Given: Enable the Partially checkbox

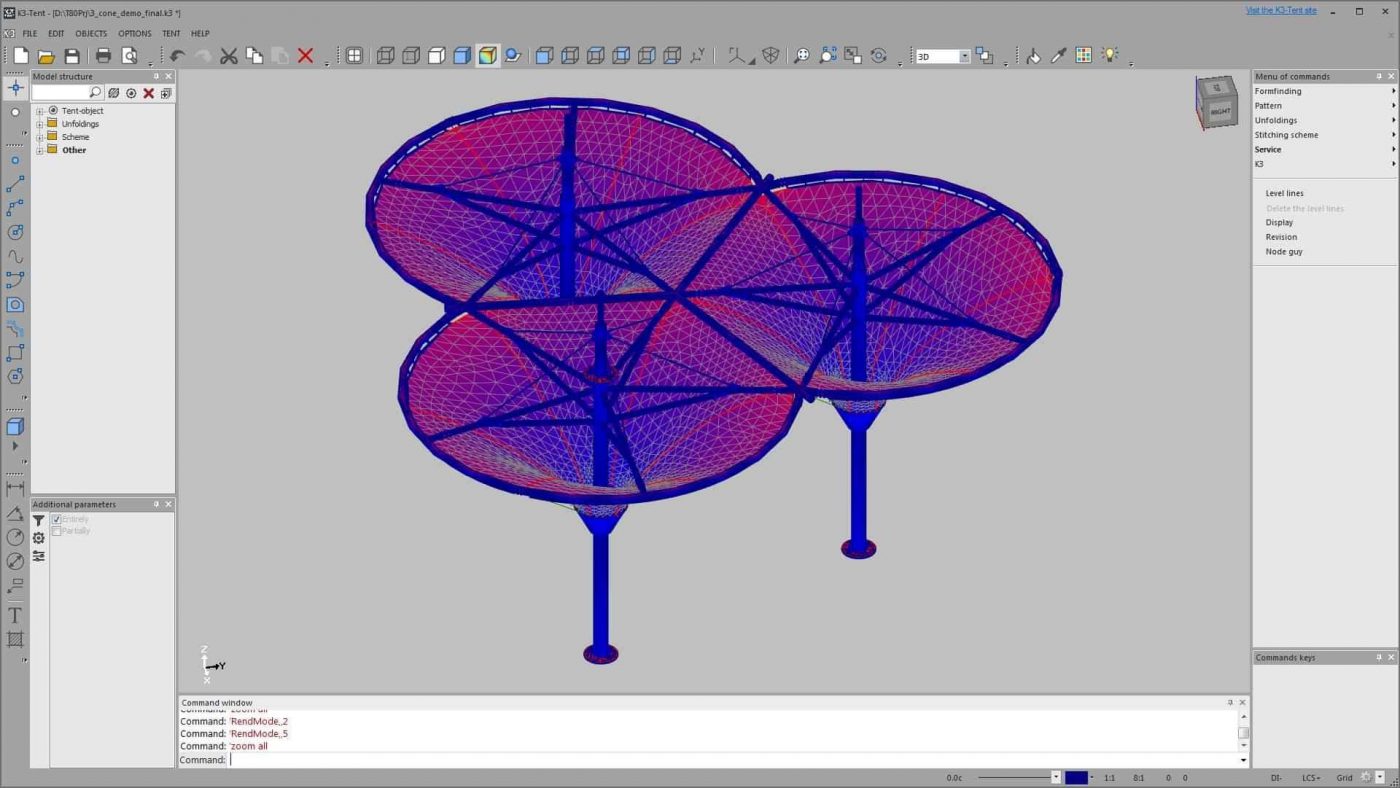Looking at the screenshot, I should pyautogui.click(x=57, y=531).
